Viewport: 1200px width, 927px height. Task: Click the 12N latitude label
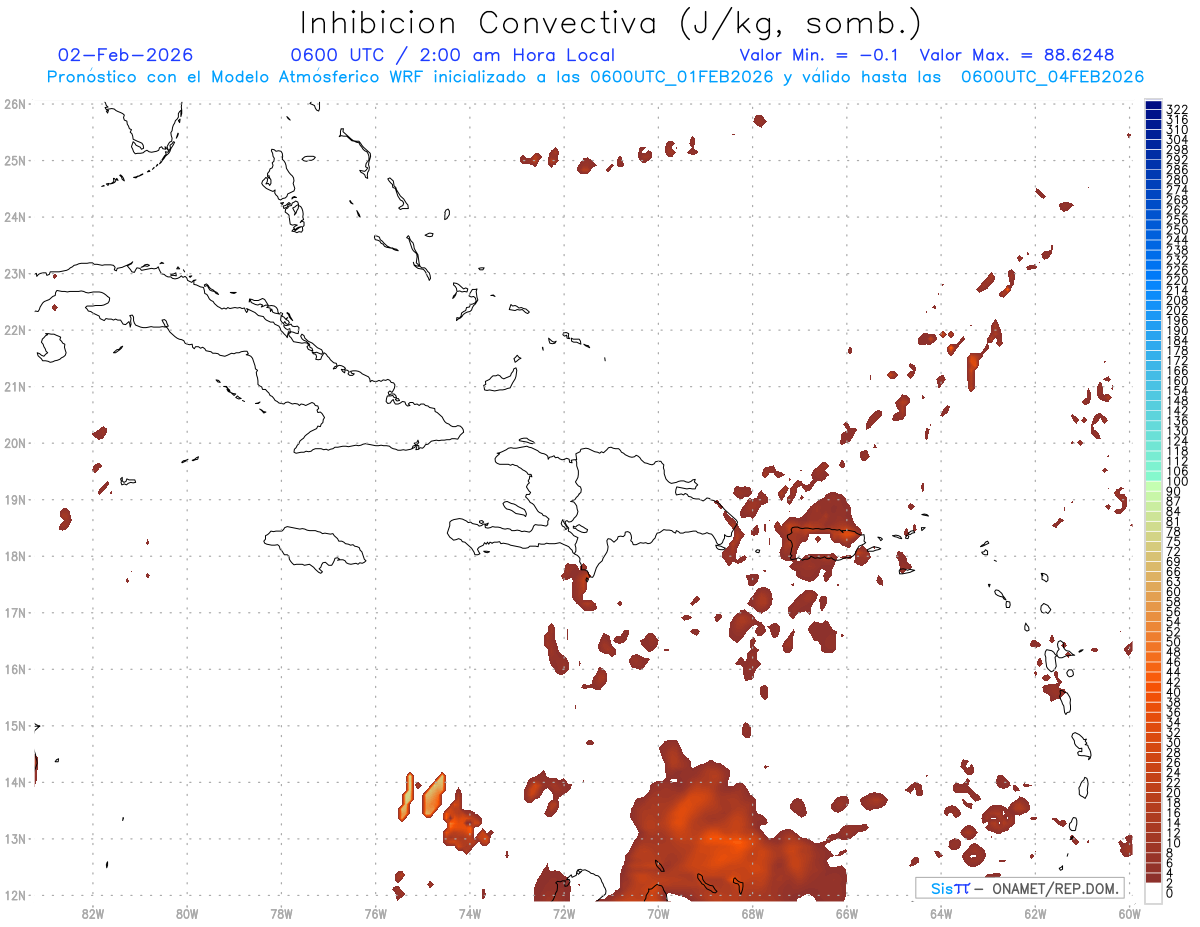point(14,895)
